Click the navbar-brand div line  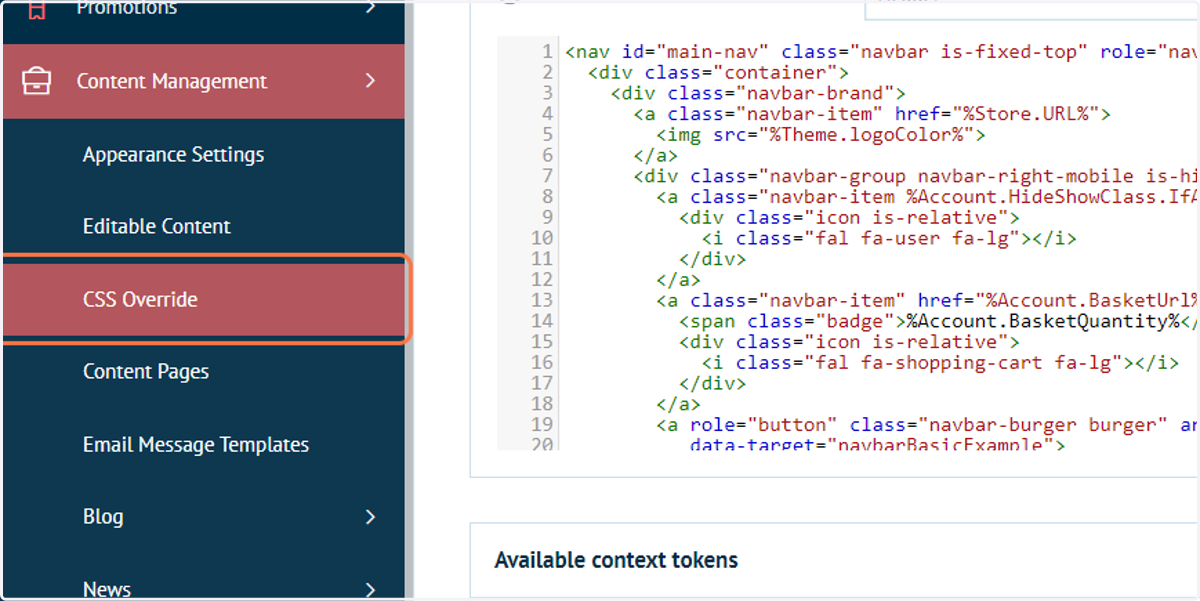click(x=758, y=93)
